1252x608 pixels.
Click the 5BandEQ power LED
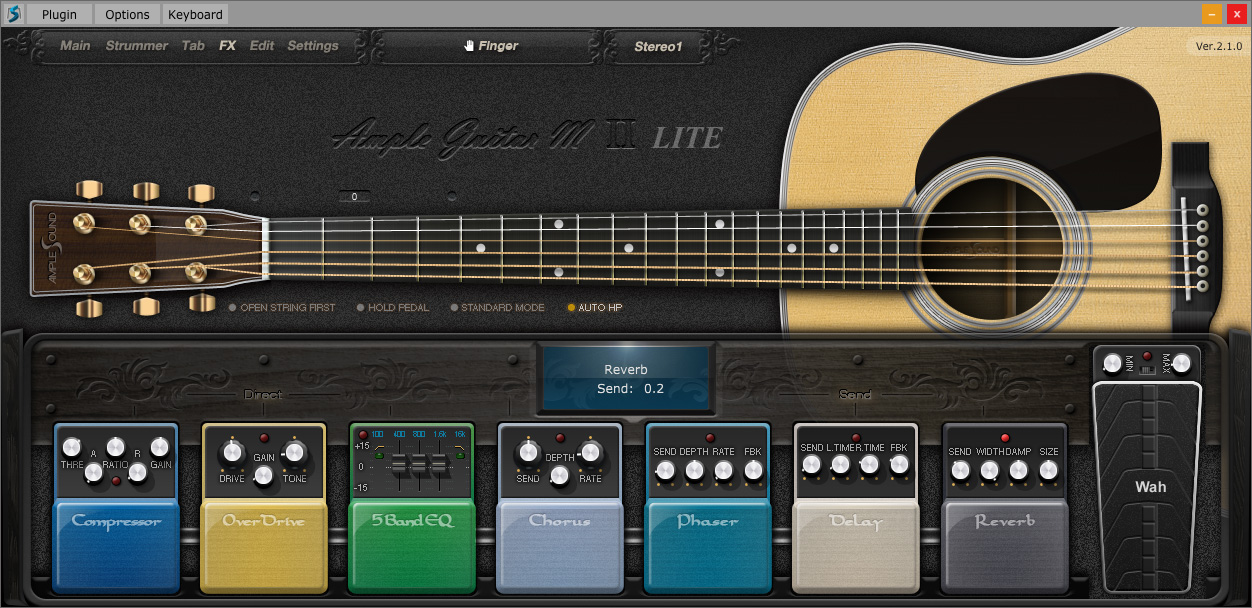tap(364, 434)
